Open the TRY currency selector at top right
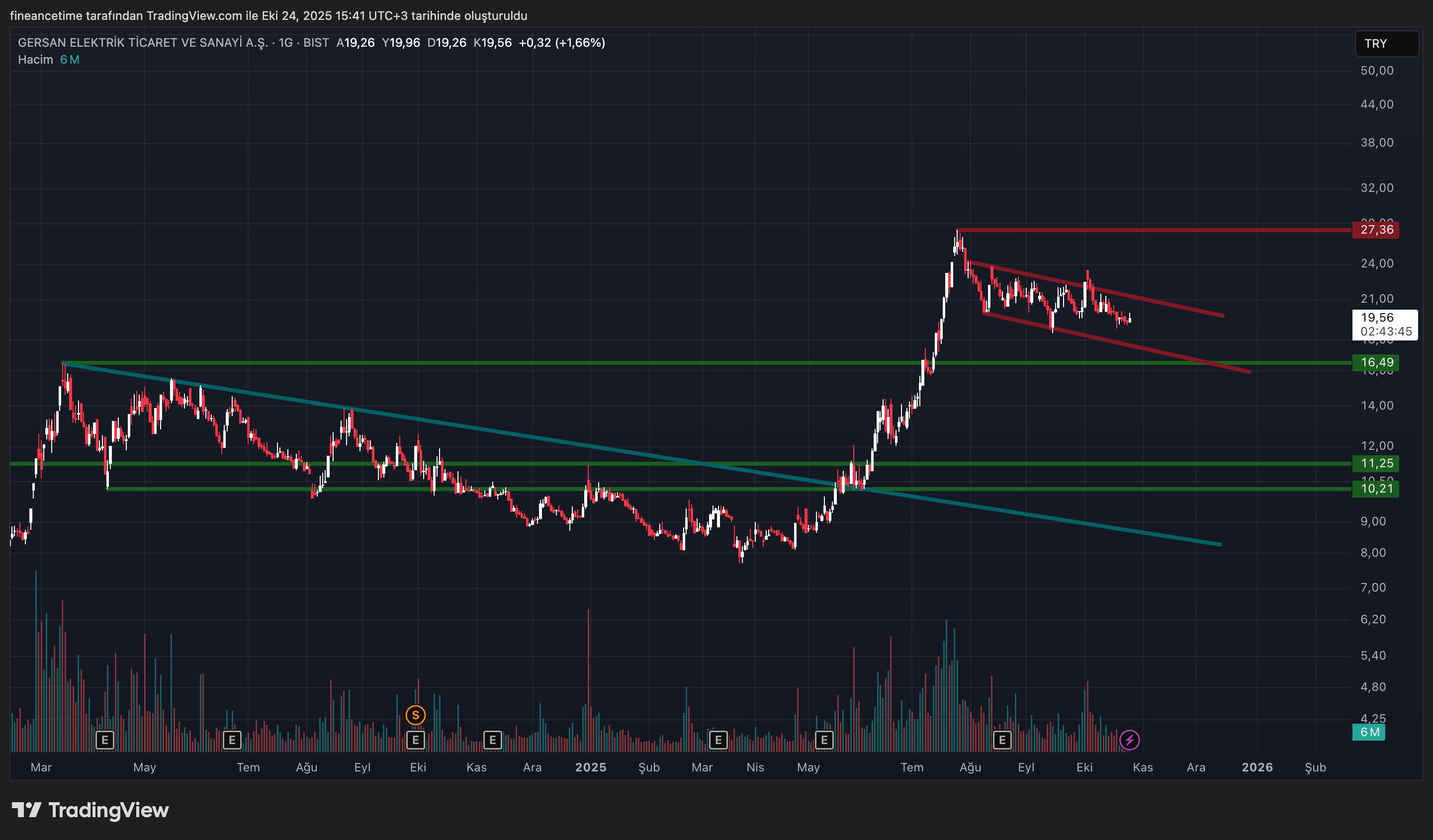Screen dimensions: 1433x840 [1386, 44]
